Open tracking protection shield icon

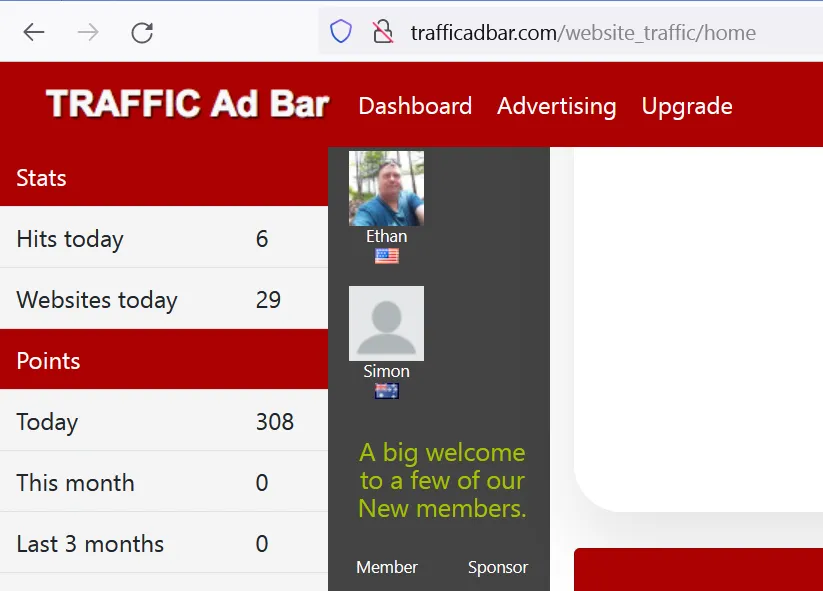pyautogui.click(x=341, y=32)
